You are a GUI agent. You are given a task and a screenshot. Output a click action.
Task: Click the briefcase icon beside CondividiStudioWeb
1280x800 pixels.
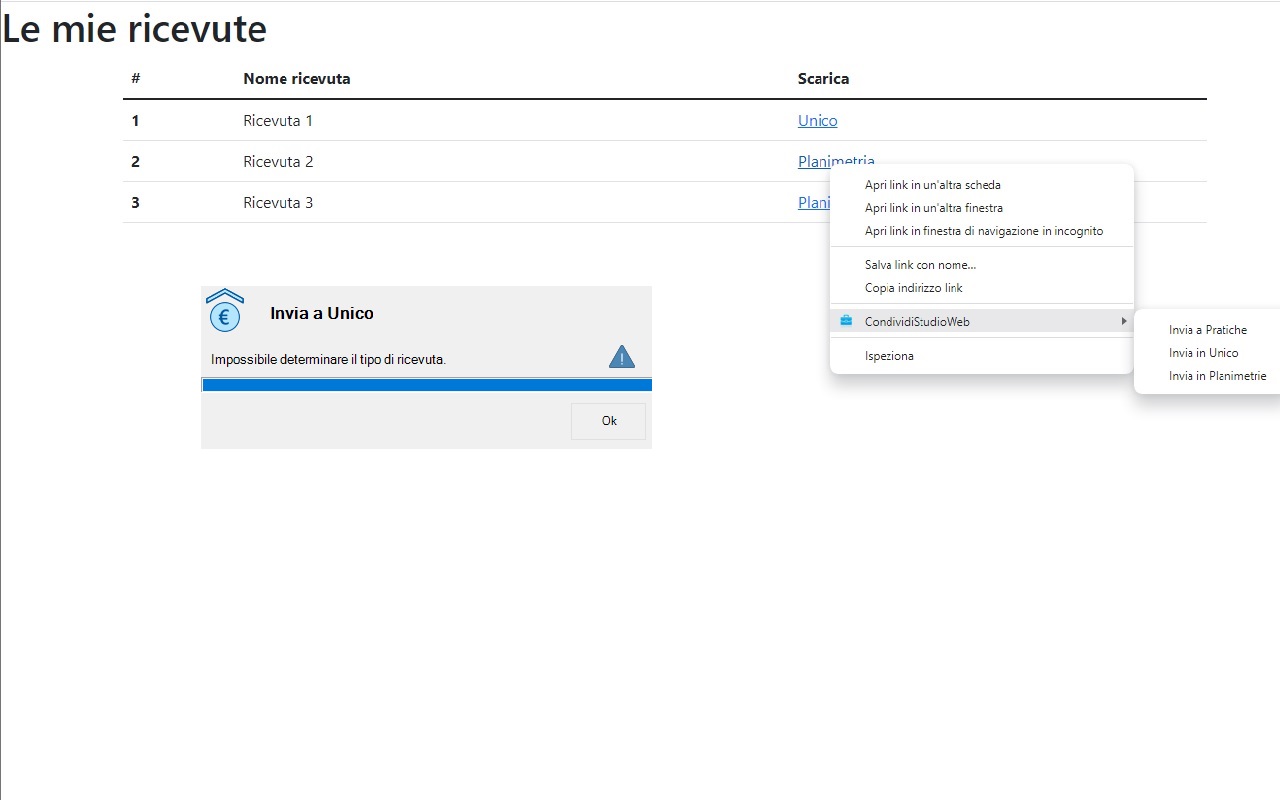tap(846, 321)
